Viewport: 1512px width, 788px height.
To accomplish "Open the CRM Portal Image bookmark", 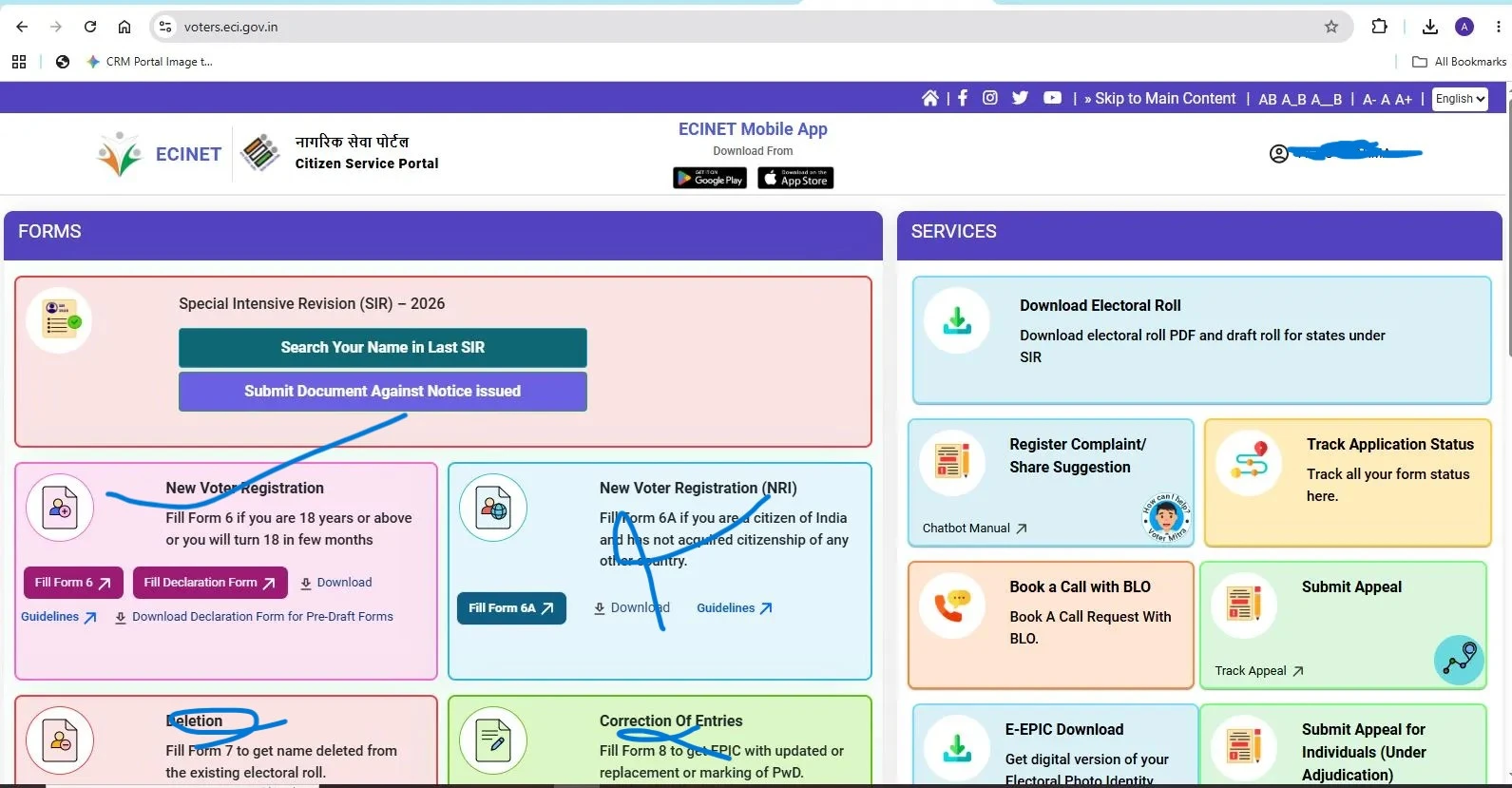I will point(149,62).
